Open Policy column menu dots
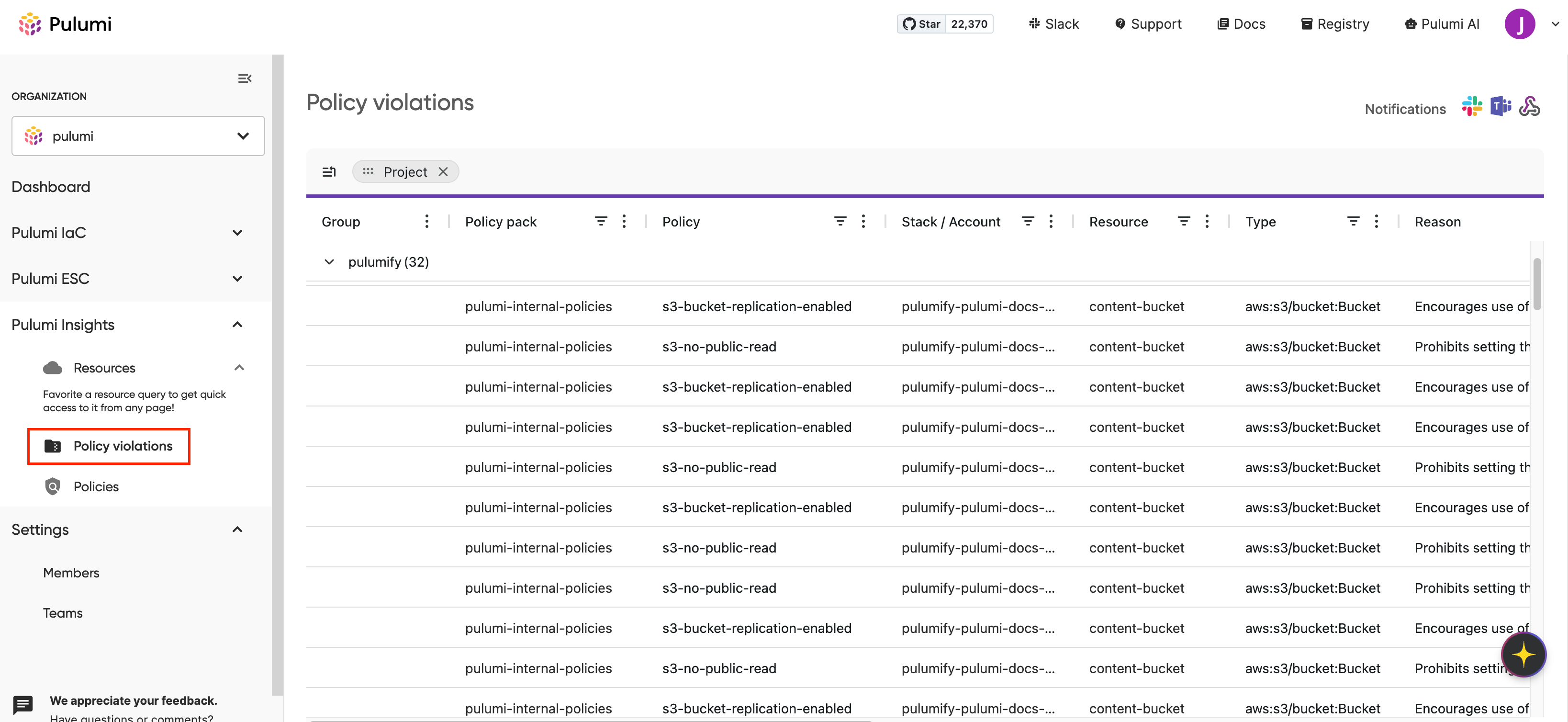1568x722 pixels. coord(863,222)
